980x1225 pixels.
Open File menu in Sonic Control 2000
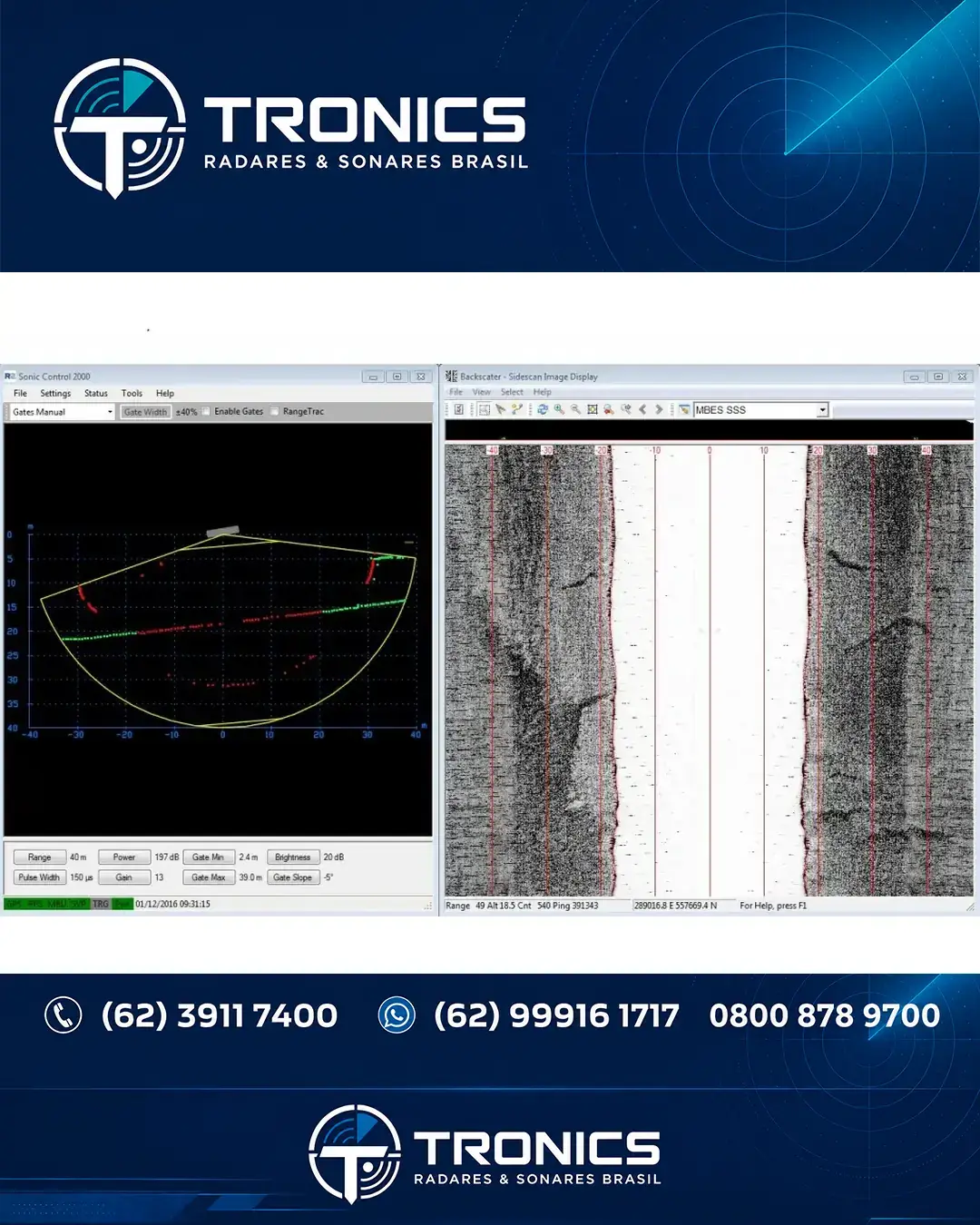click(20, 393)
